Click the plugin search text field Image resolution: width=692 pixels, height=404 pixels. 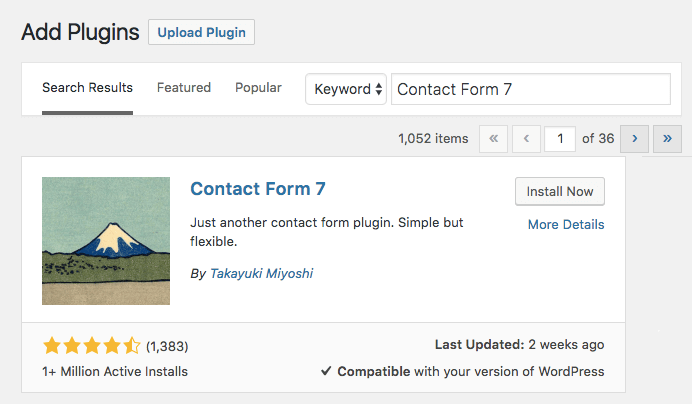click(x=530, y=89)
